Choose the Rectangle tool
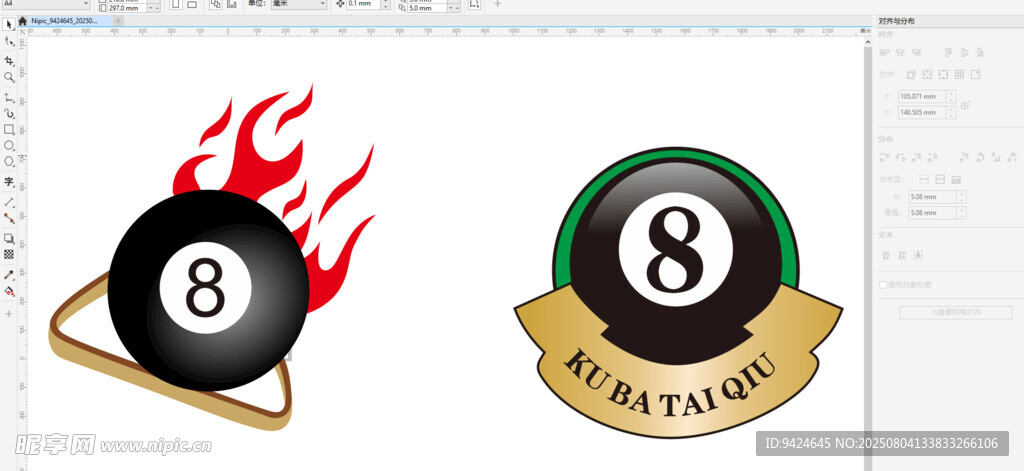Image resolution: width=1024 pixels, height=471 pixels. point(9,129)
